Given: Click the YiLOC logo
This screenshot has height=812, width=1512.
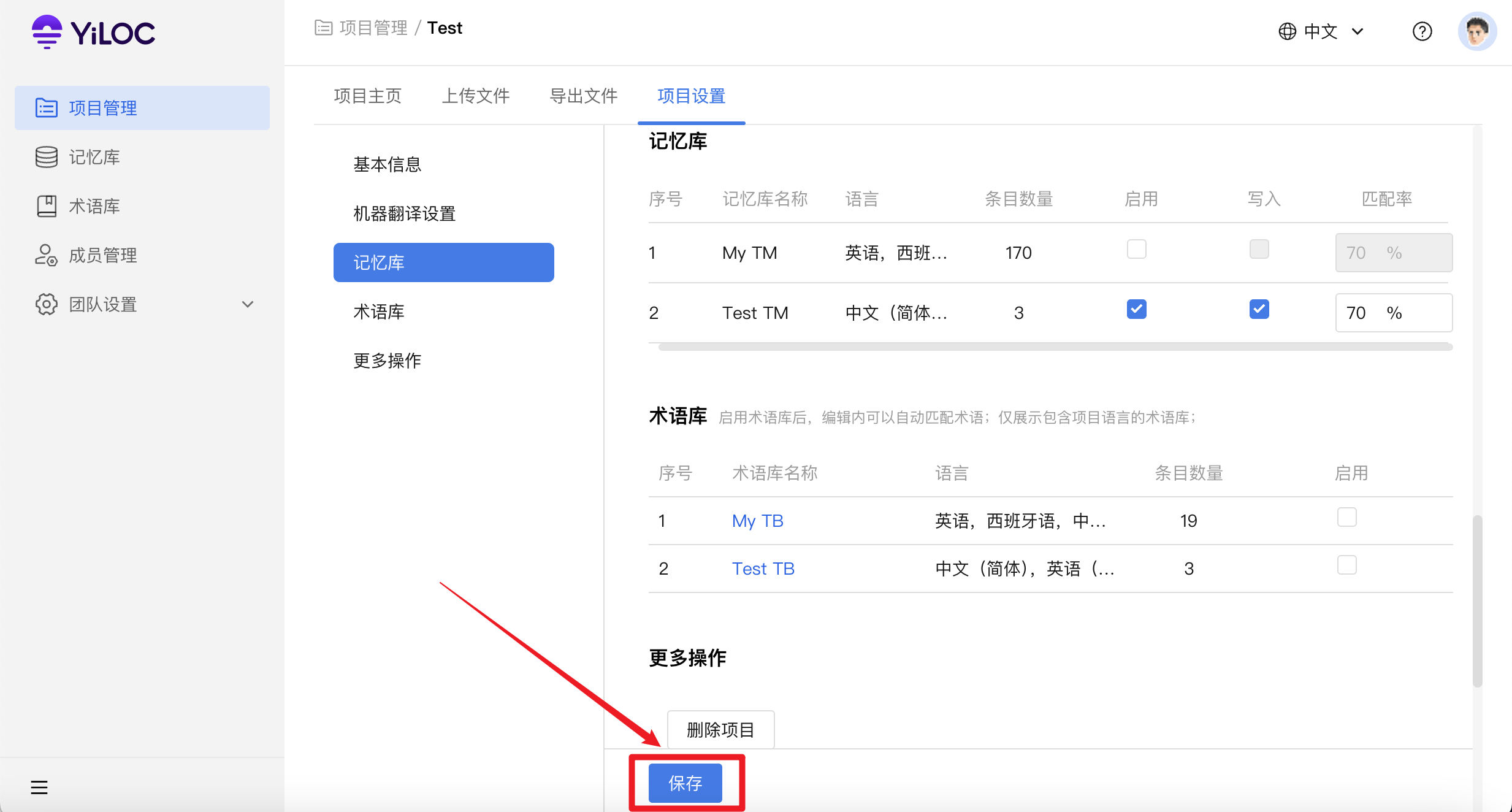Looking at the screenshot, I should click(x=93, y=32).
